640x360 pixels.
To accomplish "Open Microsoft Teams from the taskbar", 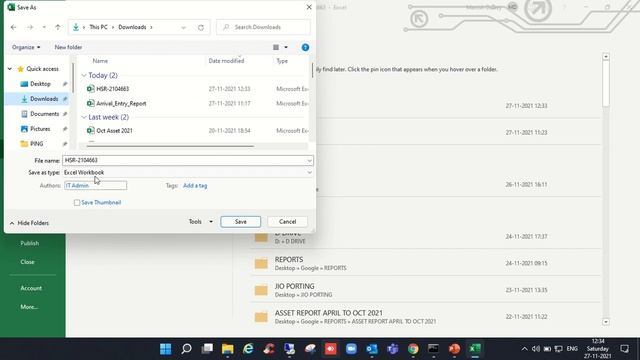I will tap(392, 349).
